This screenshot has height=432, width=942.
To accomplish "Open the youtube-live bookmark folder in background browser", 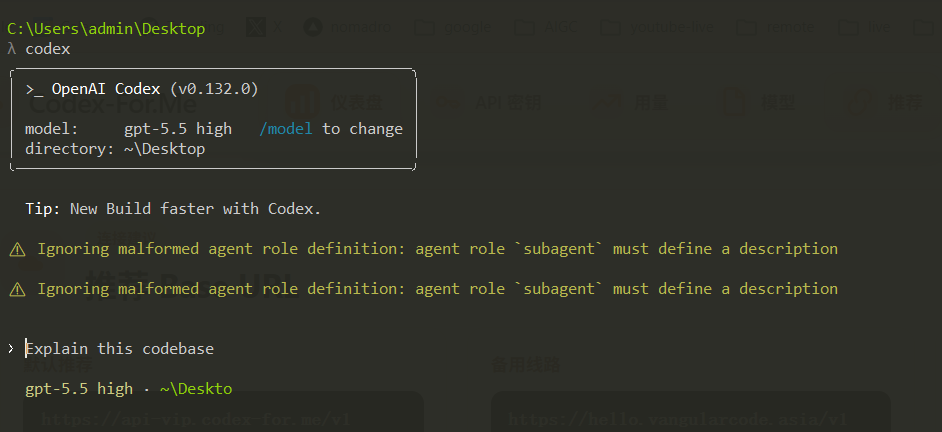I will (657, 27).
